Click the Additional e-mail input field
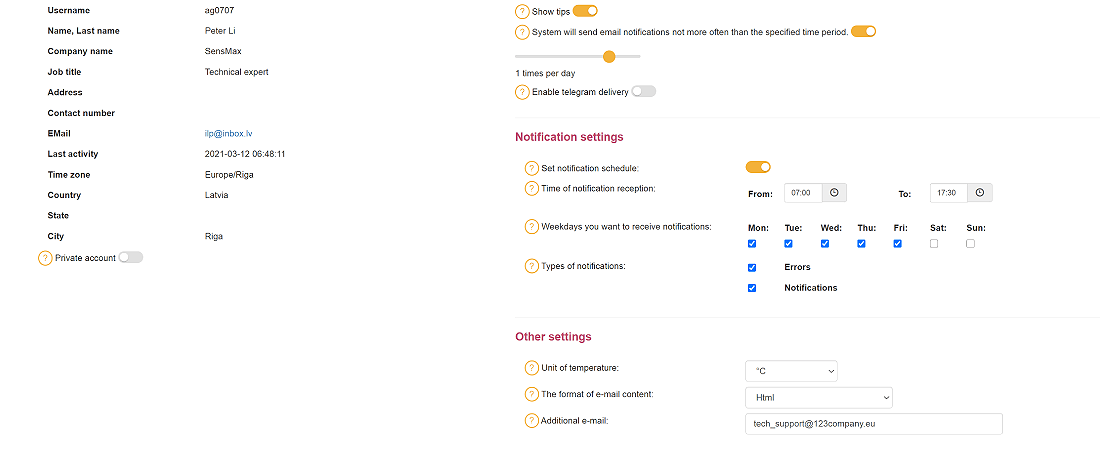1100x451 pixels. (873, 424)
